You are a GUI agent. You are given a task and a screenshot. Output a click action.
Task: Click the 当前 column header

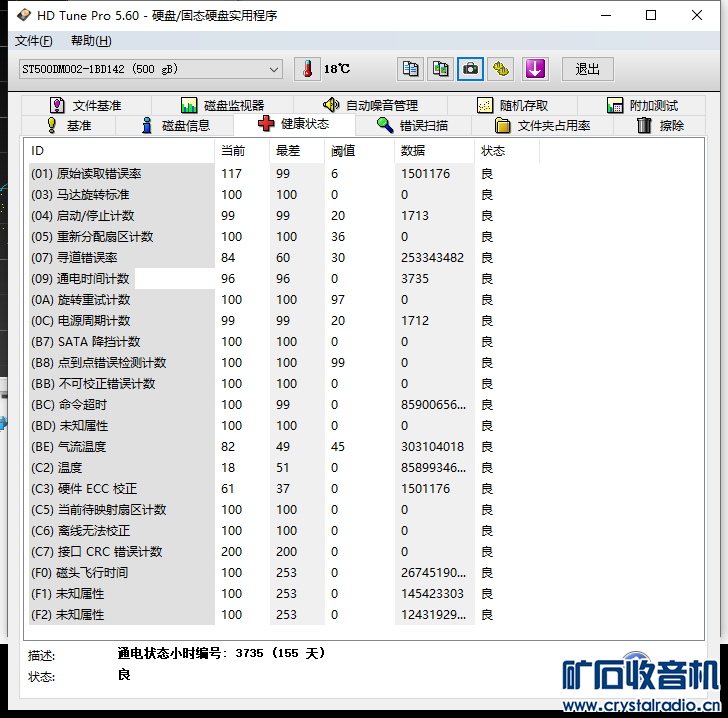pyautogui.click(x=242, y=151)
